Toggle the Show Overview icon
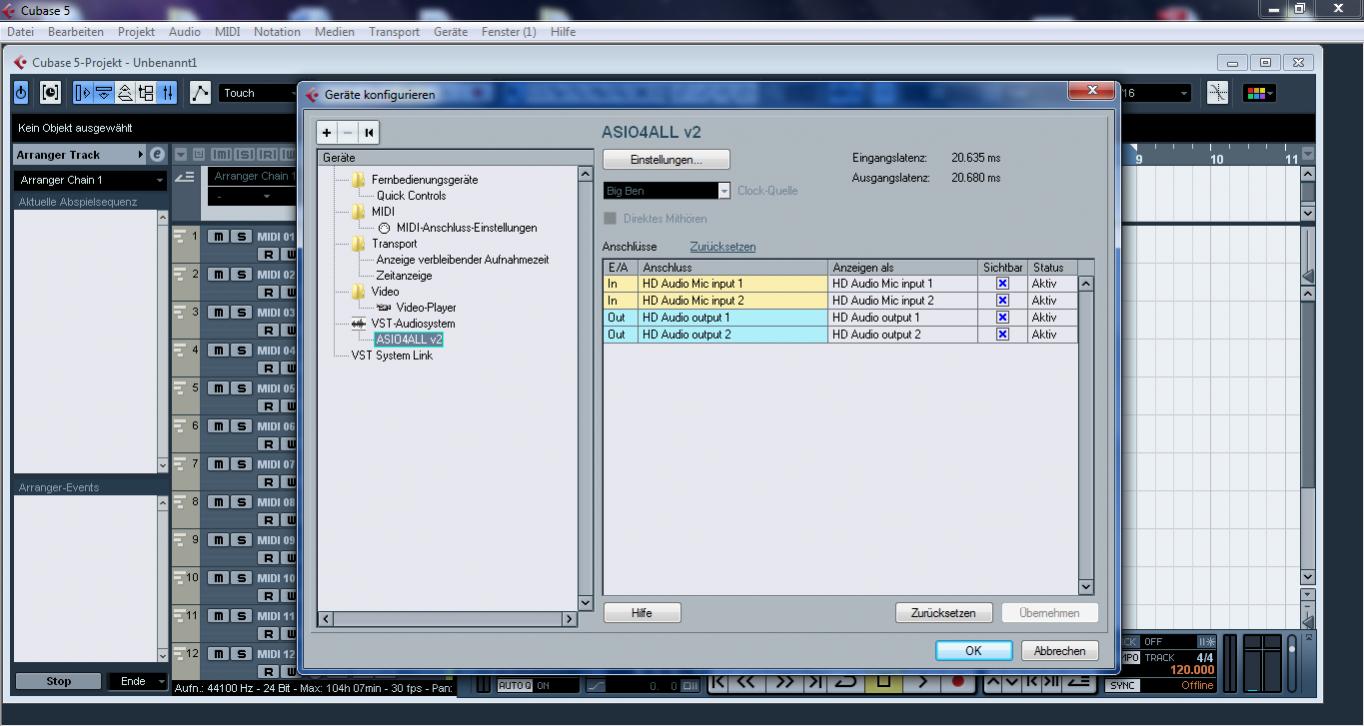 click(x=126, y=93)
